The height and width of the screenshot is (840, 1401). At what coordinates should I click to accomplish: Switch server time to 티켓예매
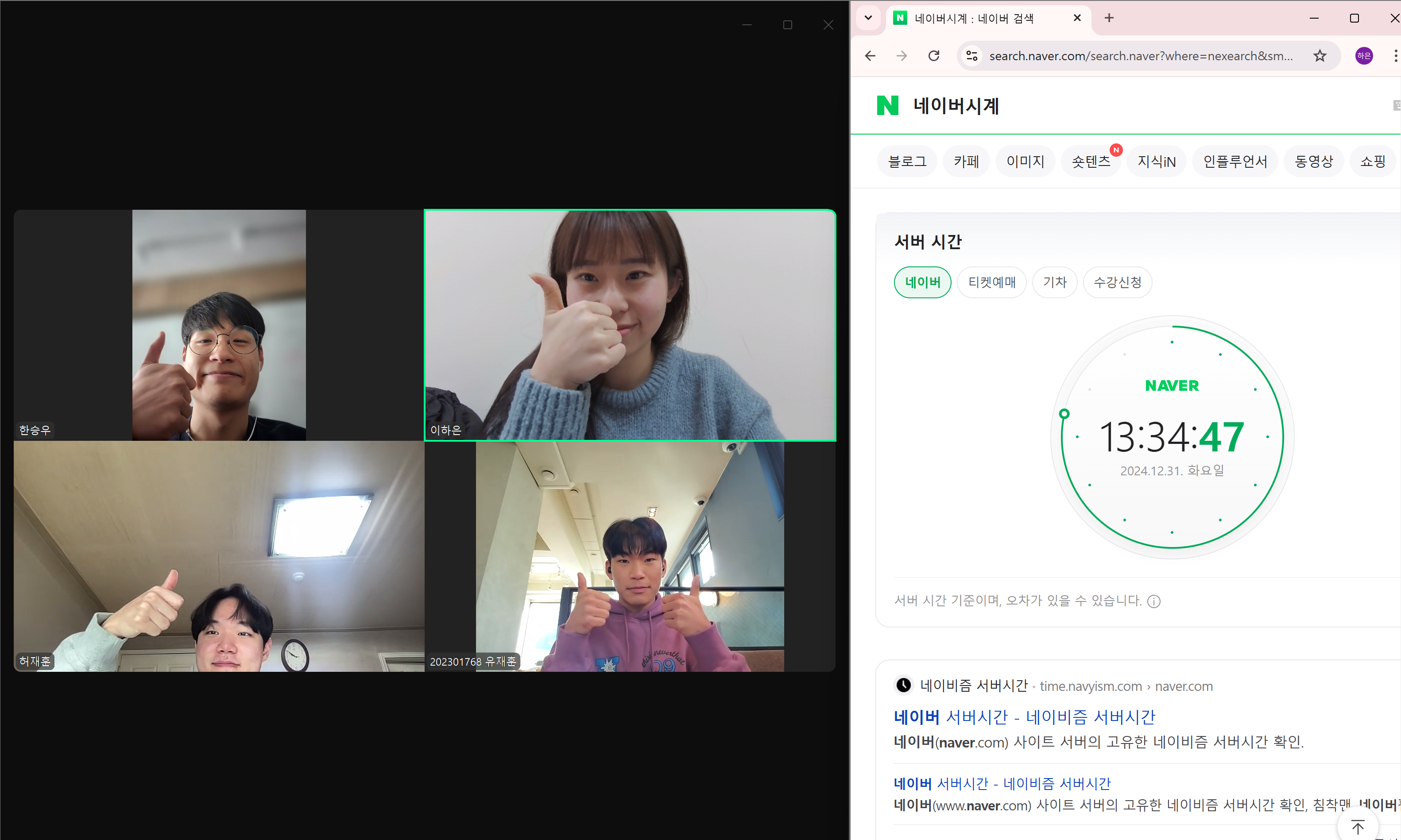point(991,282)
